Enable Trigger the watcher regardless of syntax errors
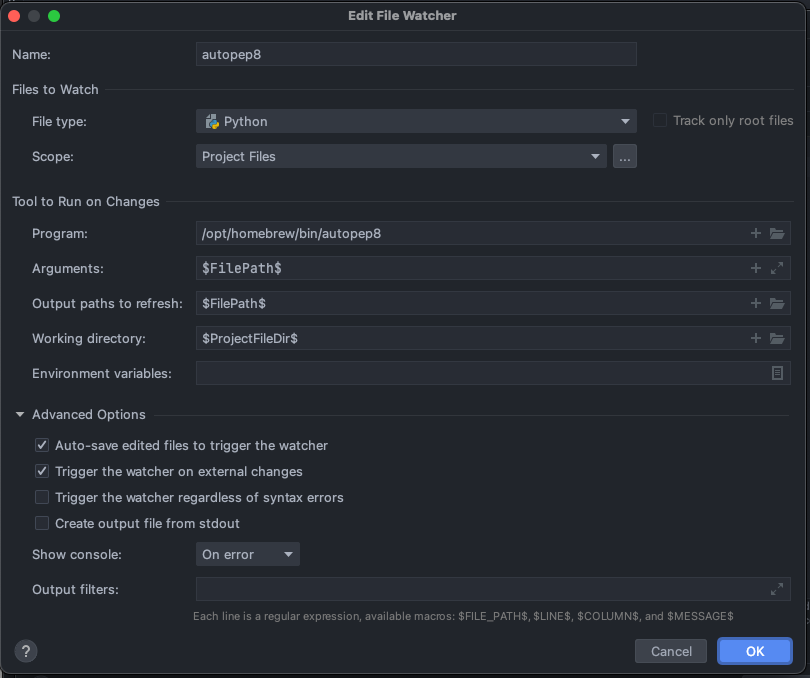 click(42, 497)
